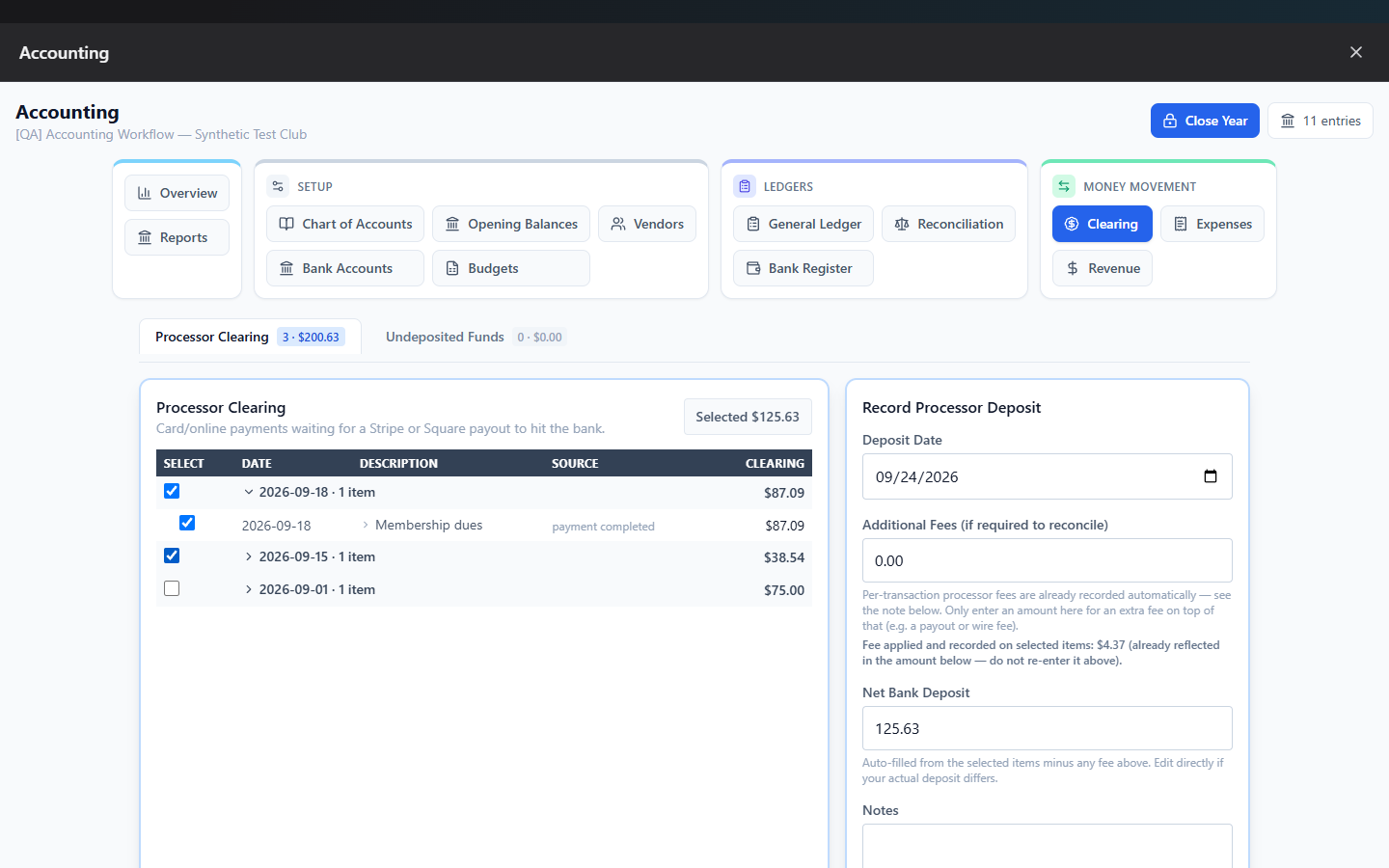This screenshot has width=1389, height=868.
Task: Open the Expenses page
Action: coord(1212,224)
